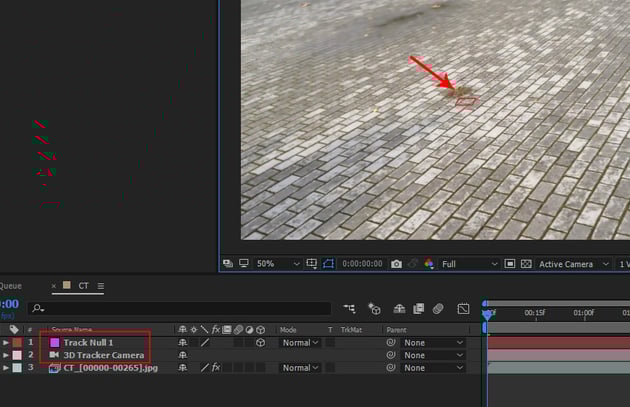
Task: Select the 3D Tracker Camera layer
Action: click(104, 355)
